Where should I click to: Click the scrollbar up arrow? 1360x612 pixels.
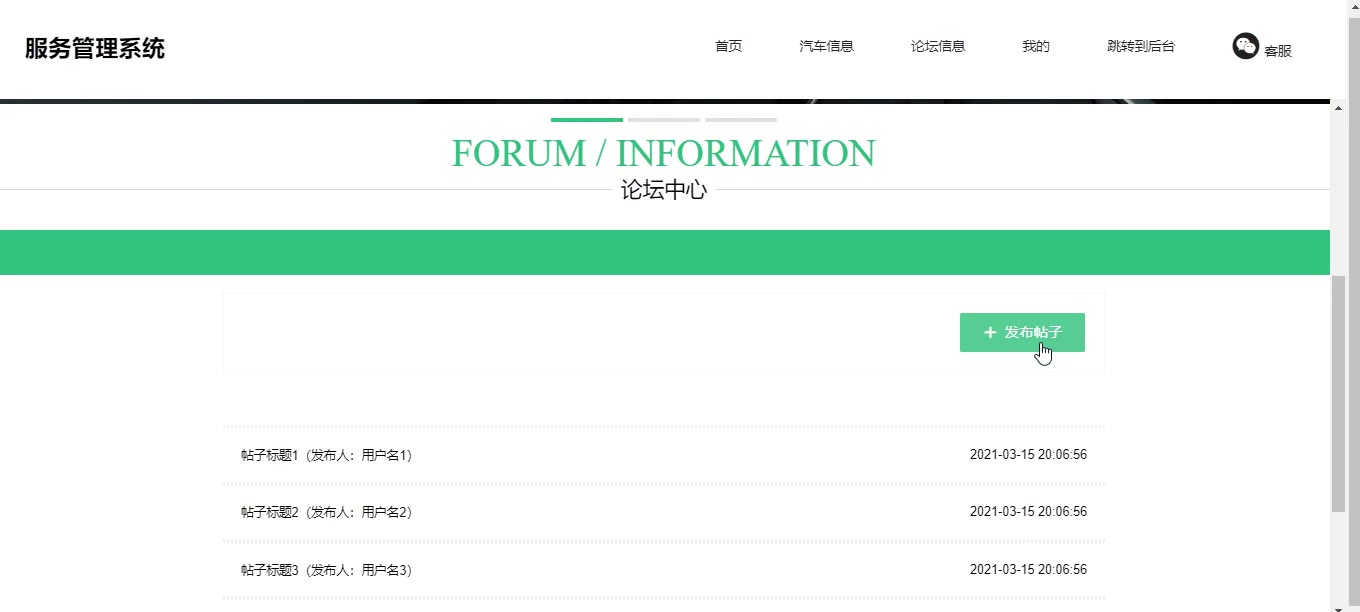1338,107
